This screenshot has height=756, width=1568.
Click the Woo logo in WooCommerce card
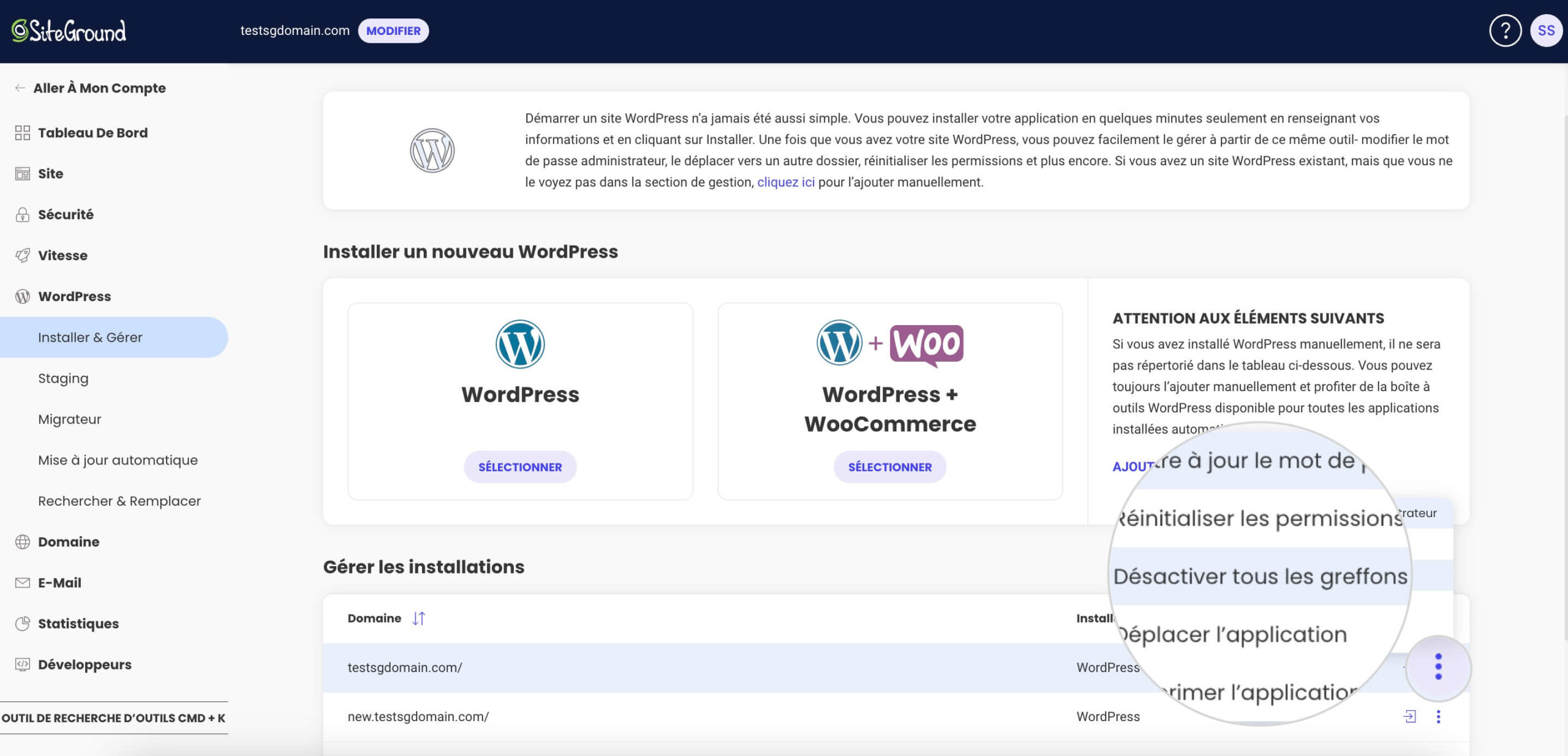click(x=926, y=345)
